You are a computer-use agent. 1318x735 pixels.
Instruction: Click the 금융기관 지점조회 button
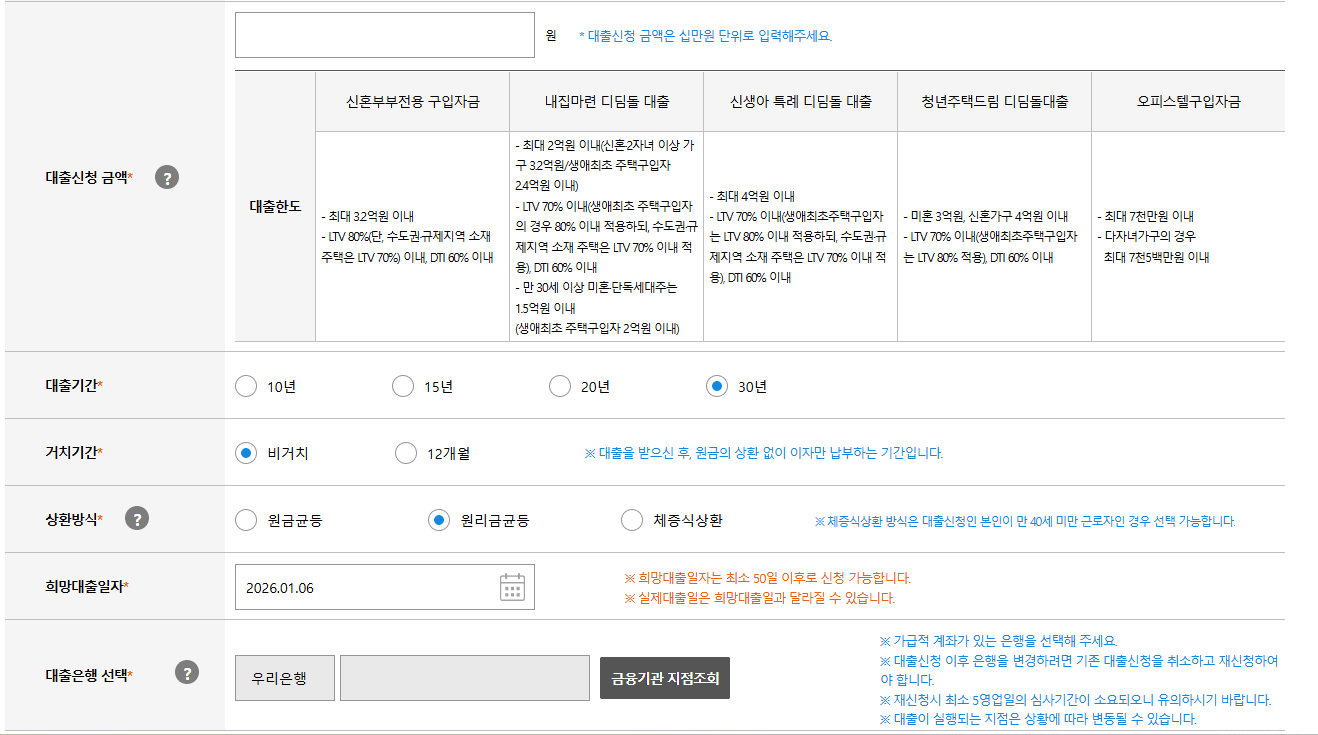[663, 678]
